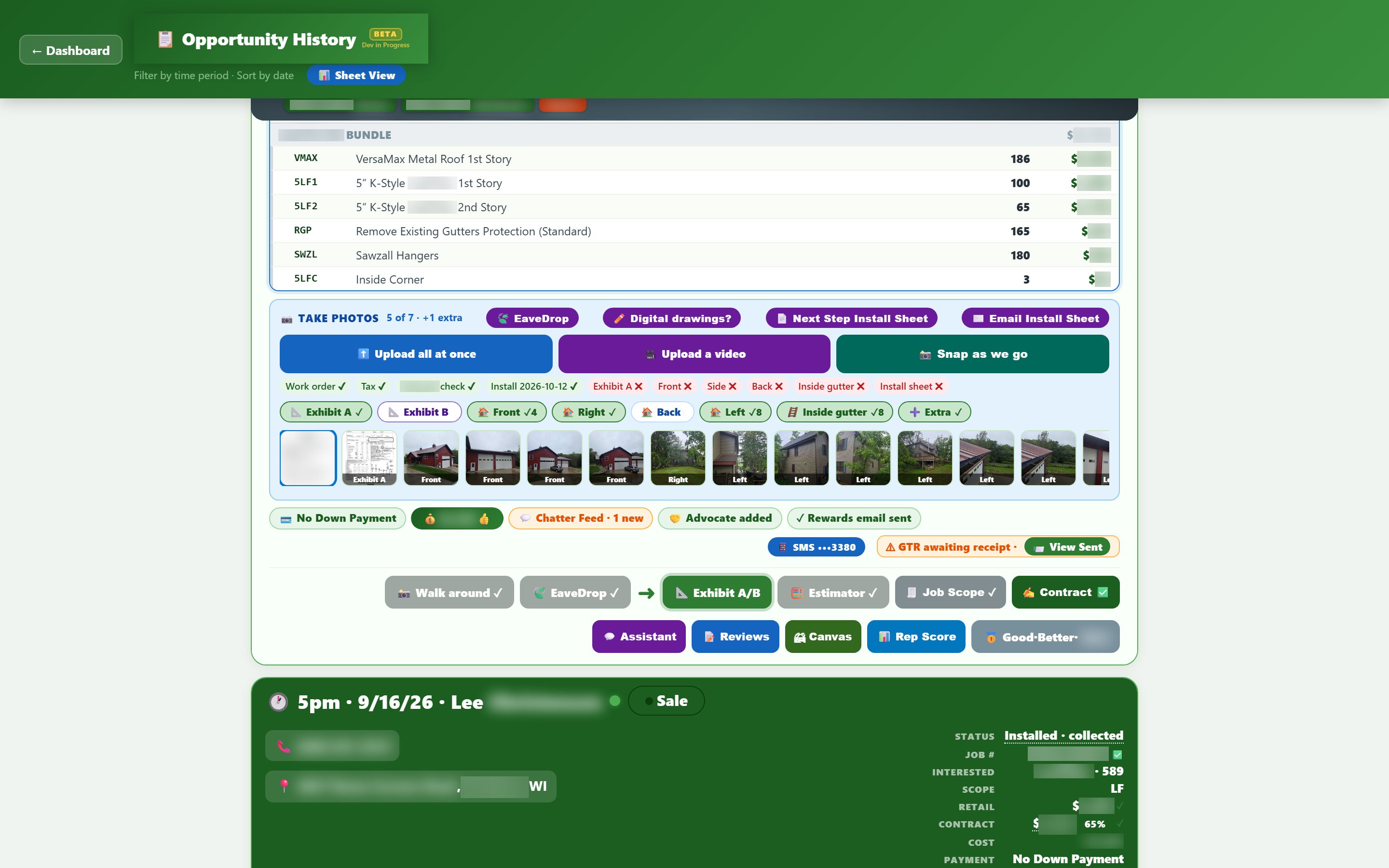Switch to Sheet View
The width and height of the screenshot is (1389, 868).
[356, 75]
